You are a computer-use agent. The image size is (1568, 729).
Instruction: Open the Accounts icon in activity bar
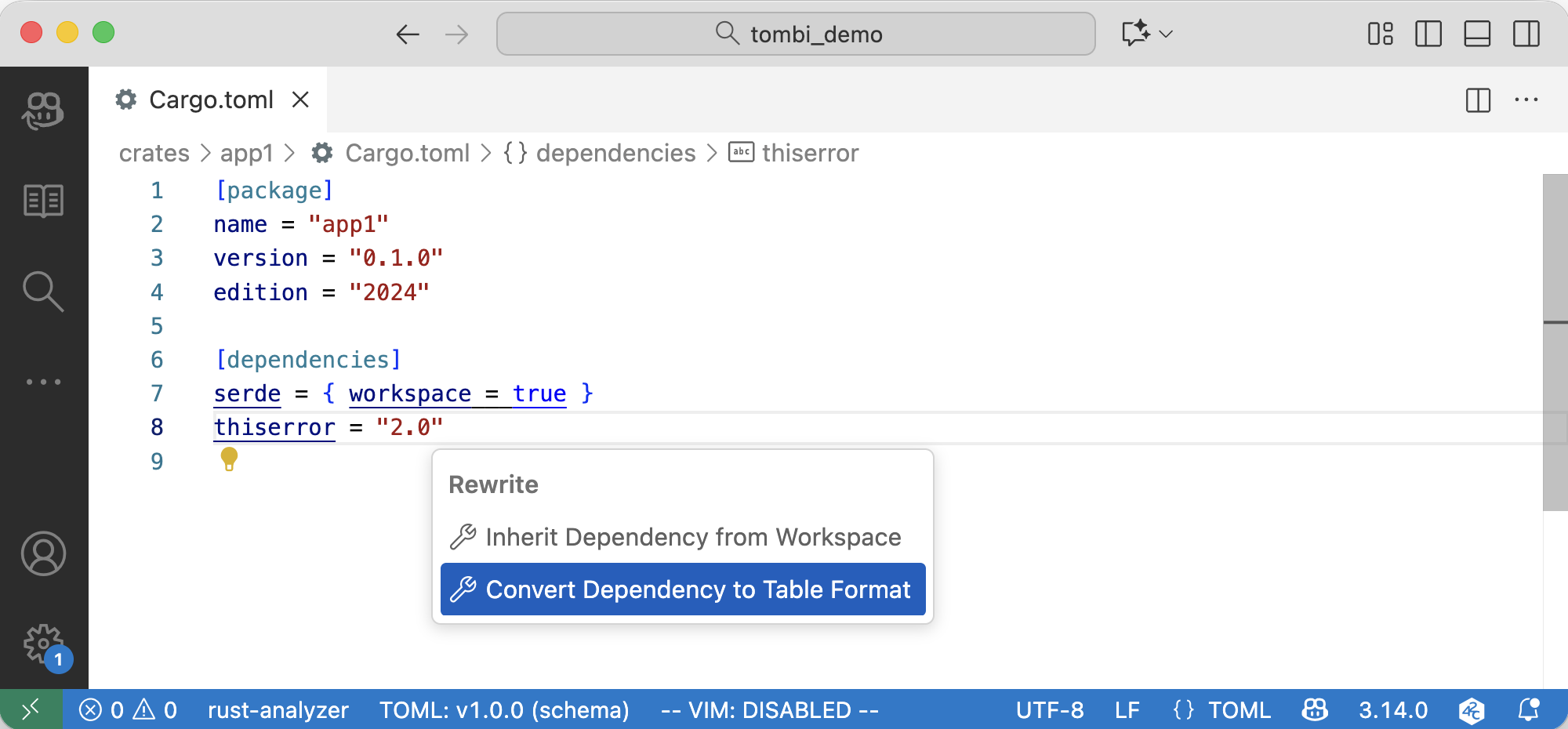pos(43,554)
